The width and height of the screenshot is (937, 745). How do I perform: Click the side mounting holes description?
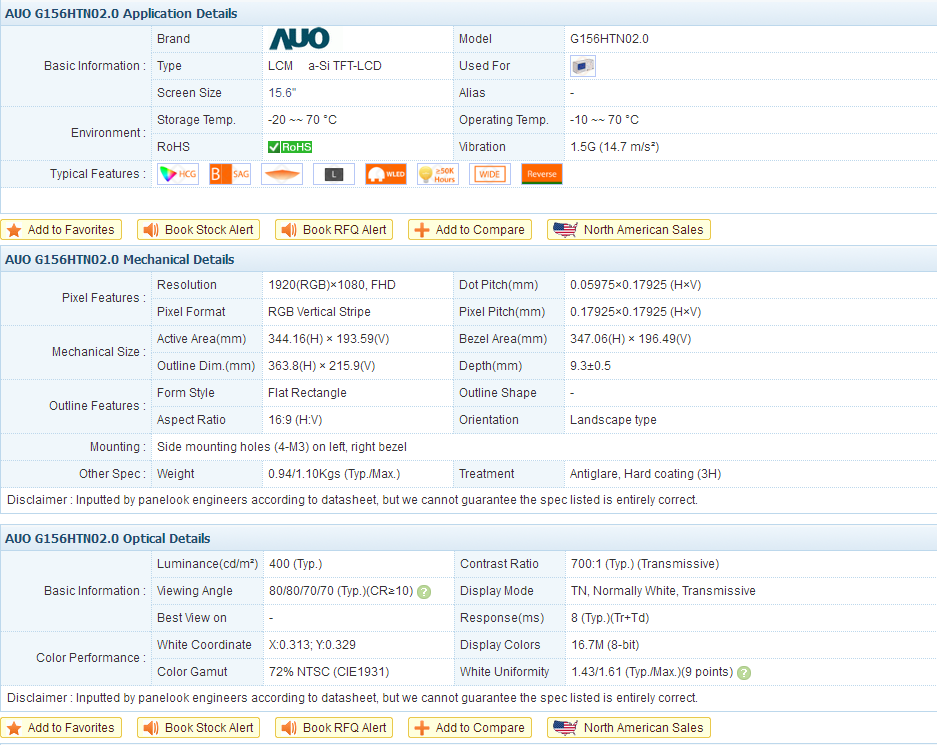click(x=281, y=446)
